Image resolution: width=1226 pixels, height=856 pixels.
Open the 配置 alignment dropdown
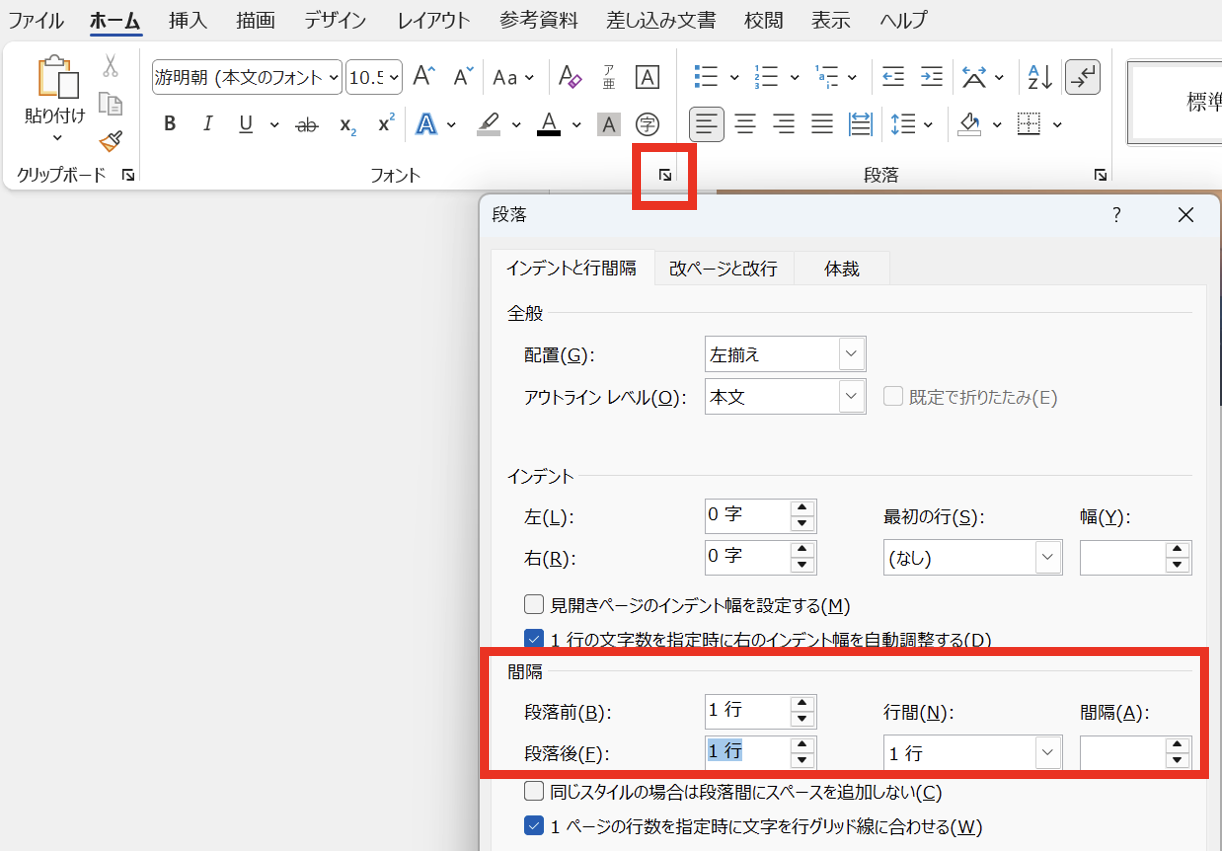(850, 354)
